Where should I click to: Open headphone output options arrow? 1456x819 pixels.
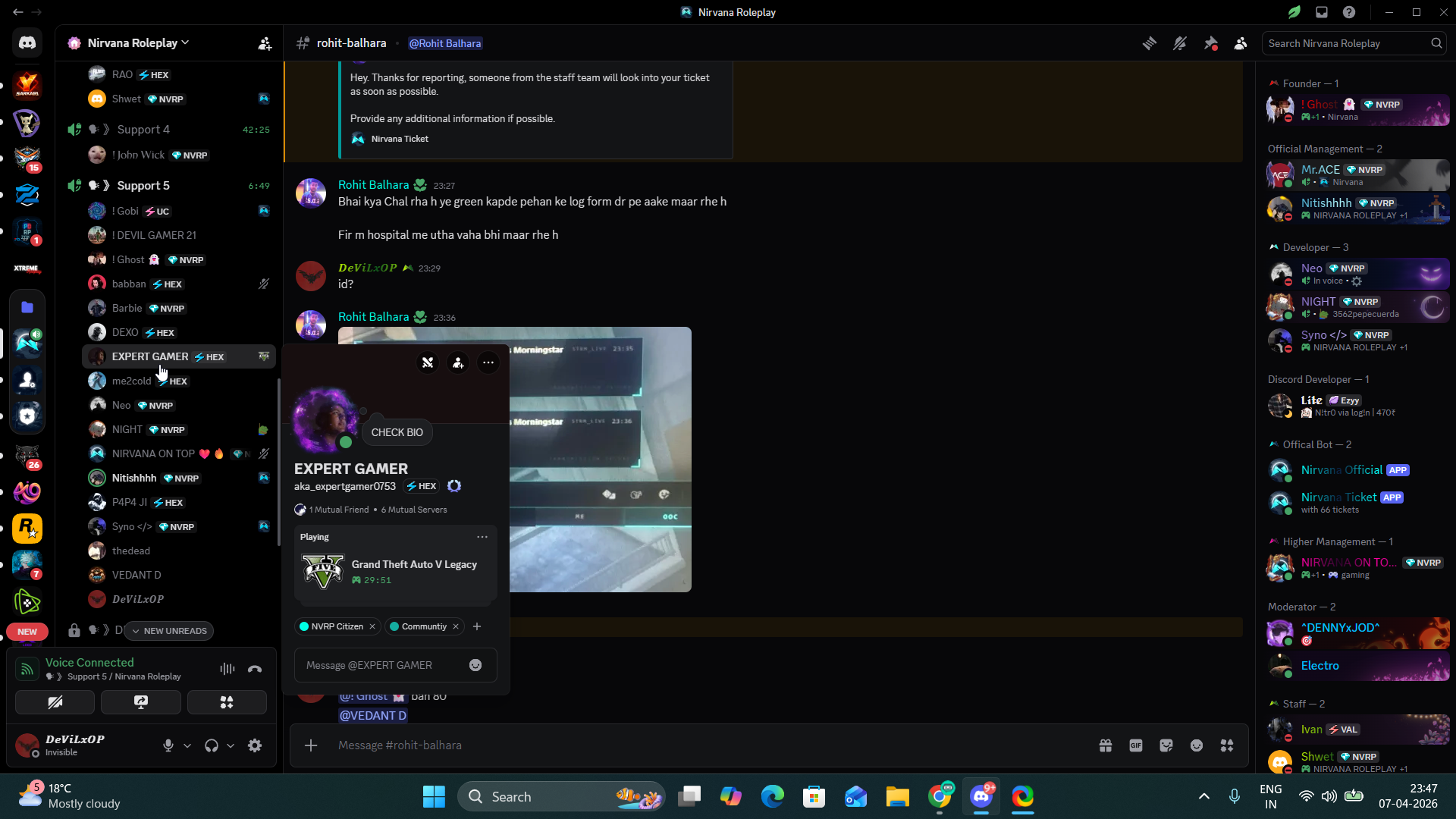[231, 745]
